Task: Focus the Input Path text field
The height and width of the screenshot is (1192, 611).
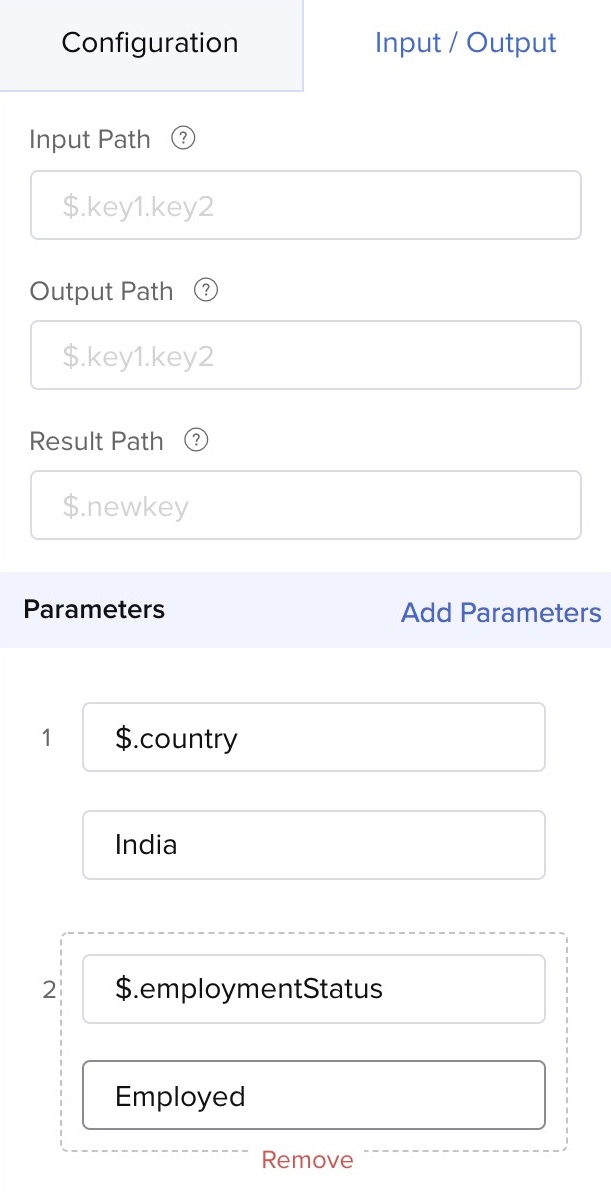Action: (x=306, y=205)
